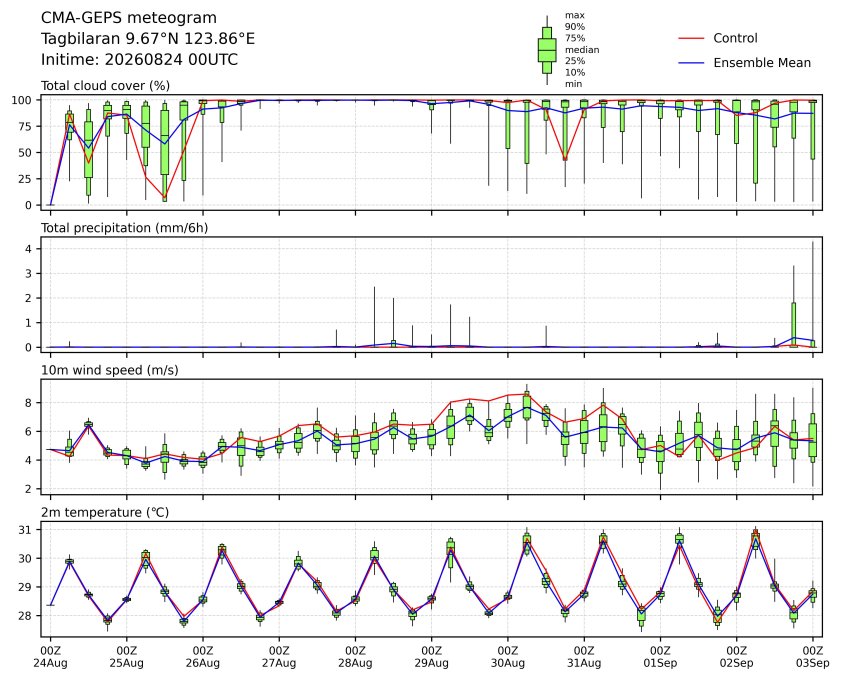Click the blue Ensemble Mean legend line
This screenshot has height=680, width=841.
[x=691, y=63]
